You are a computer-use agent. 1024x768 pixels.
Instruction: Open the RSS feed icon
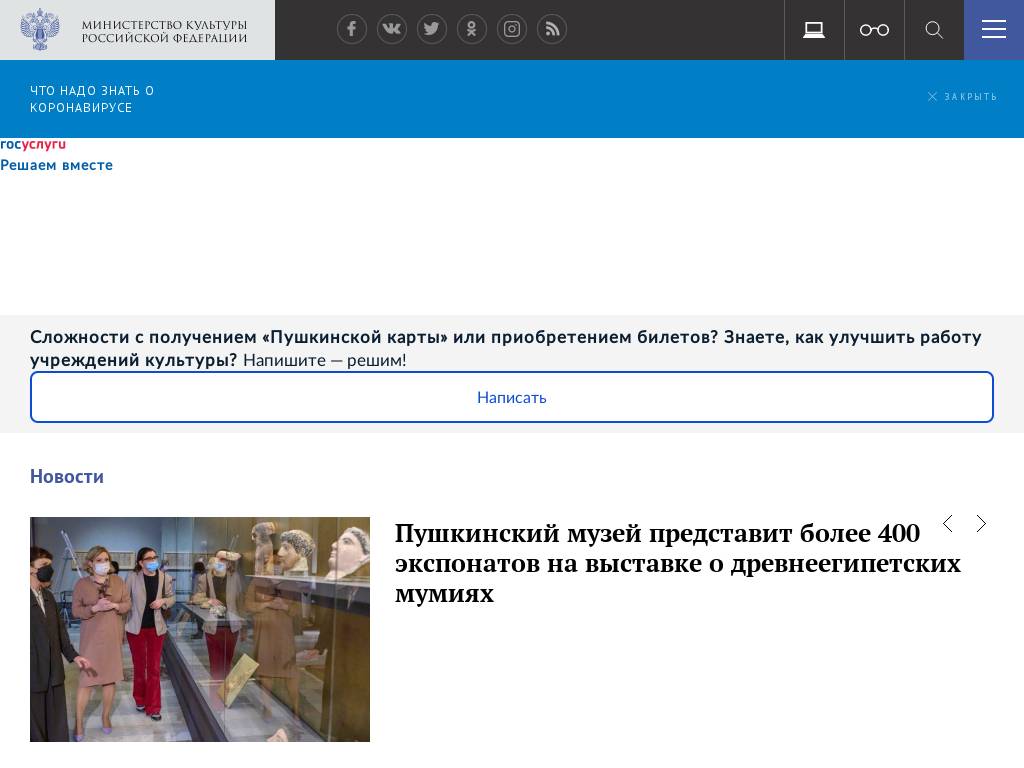pos(552,29)
